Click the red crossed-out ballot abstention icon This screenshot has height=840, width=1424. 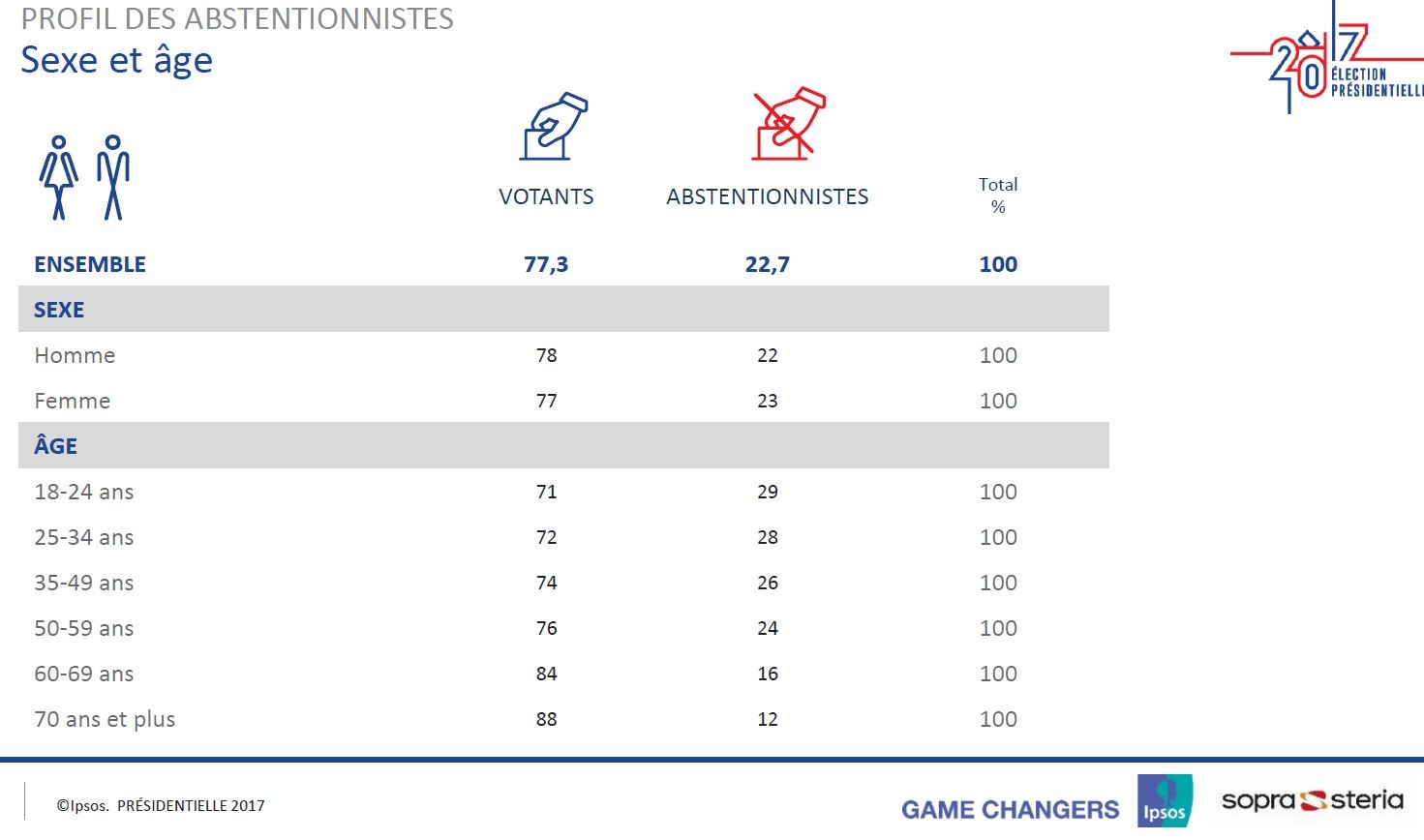click(788, 123)
